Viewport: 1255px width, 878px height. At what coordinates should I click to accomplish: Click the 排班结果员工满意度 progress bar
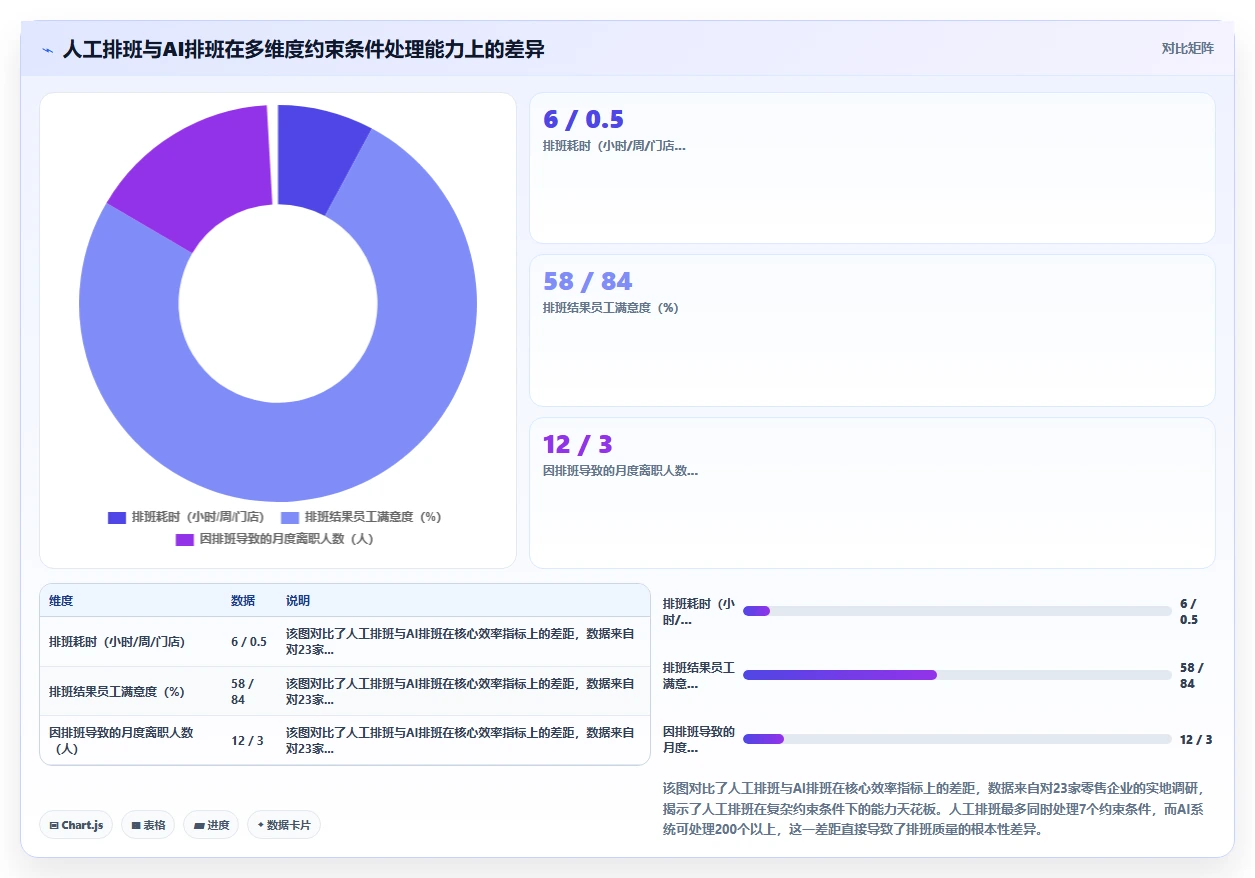(x=957, y=675)
